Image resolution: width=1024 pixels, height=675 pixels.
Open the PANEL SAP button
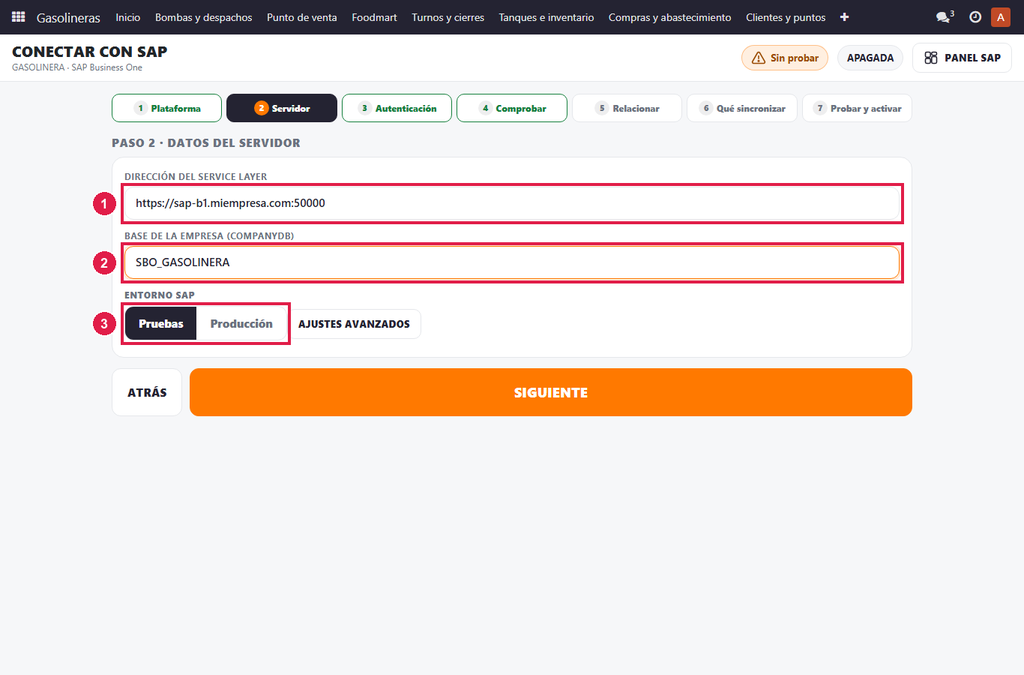tap(962, 58)
